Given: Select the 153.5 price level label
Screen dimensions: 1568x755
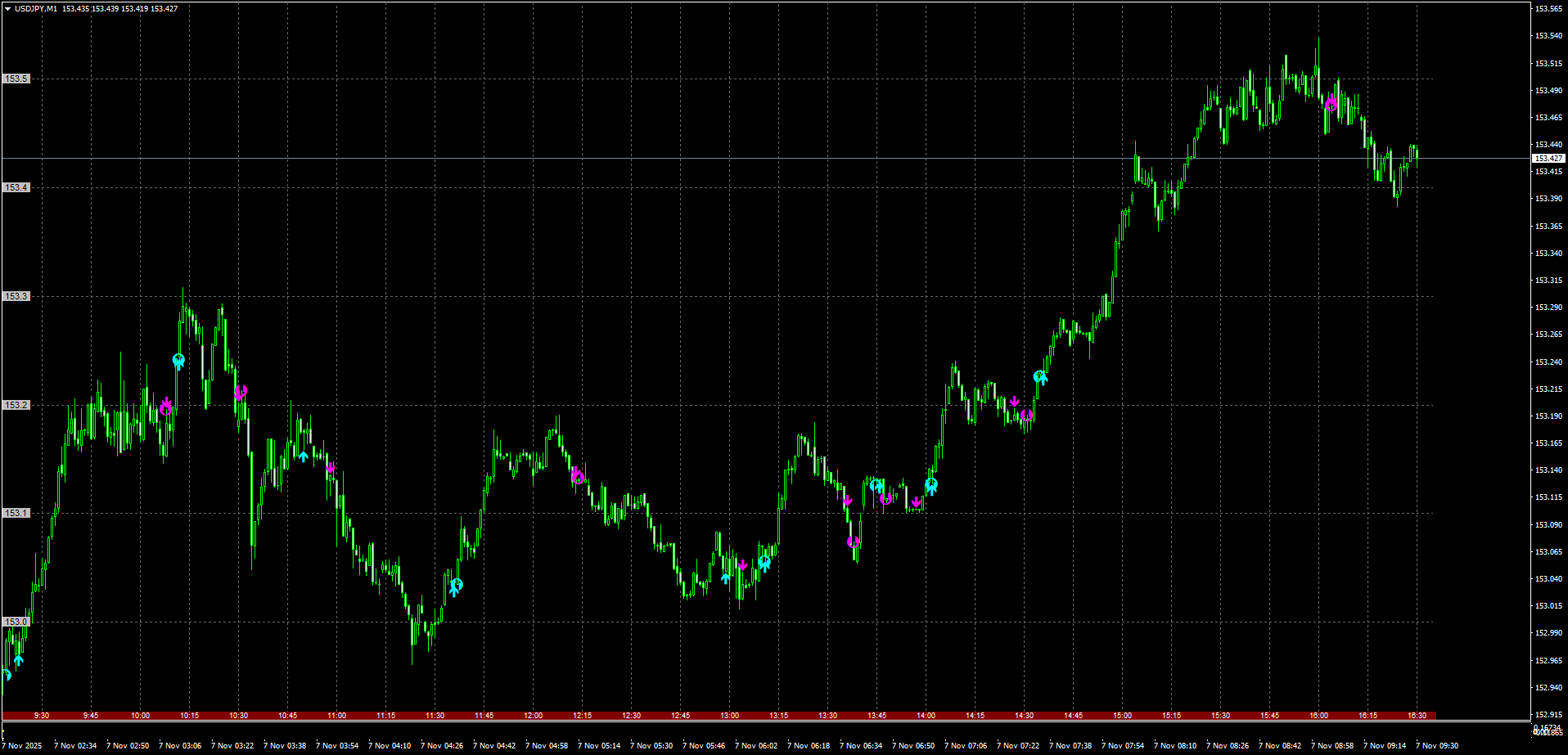Looking at the screenshot, I should coord(16,79).
